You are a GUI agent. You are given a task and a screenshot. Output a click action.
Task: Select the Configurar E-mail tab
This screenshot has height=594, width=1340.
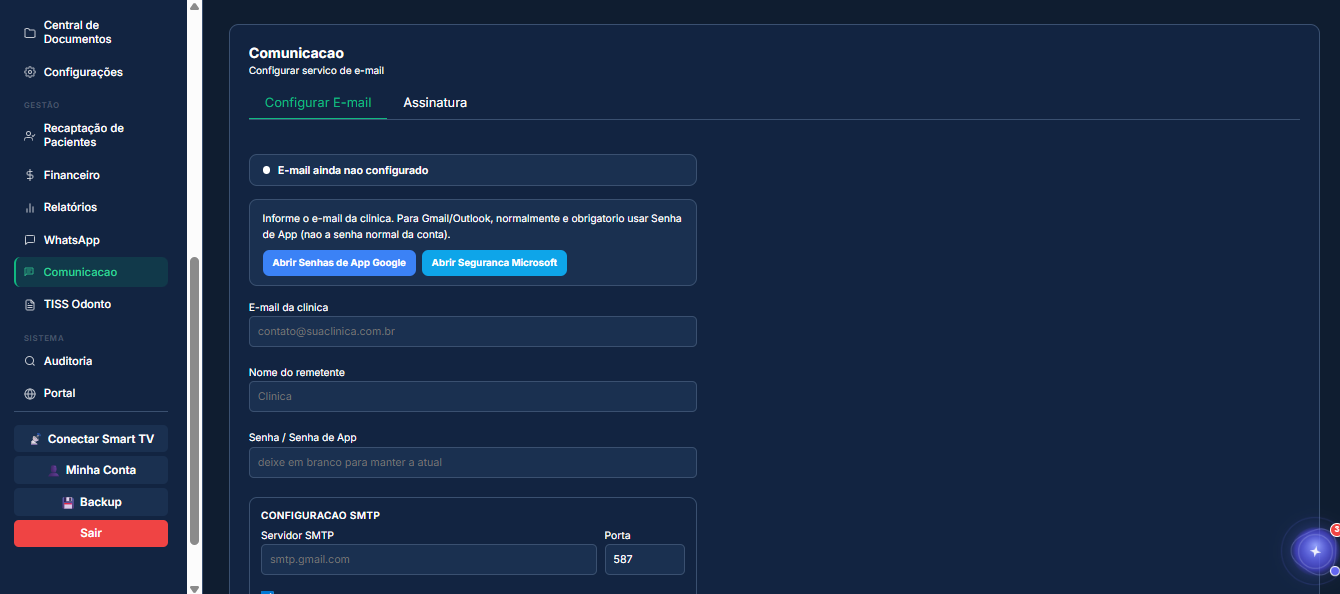[x=318, y=103]
